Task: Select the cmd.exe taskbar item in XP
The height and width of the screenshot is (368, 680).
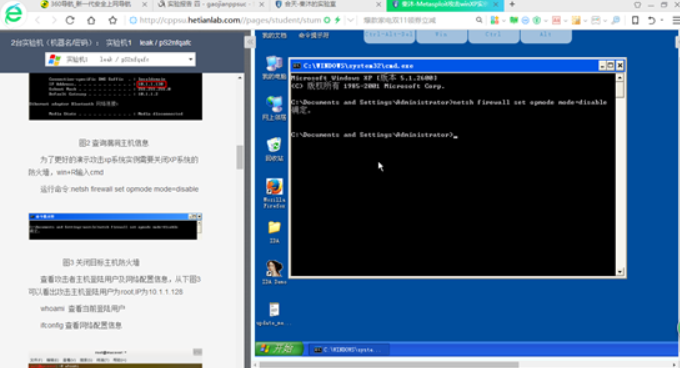Action: pyautogui.click(x=350, y=349)
